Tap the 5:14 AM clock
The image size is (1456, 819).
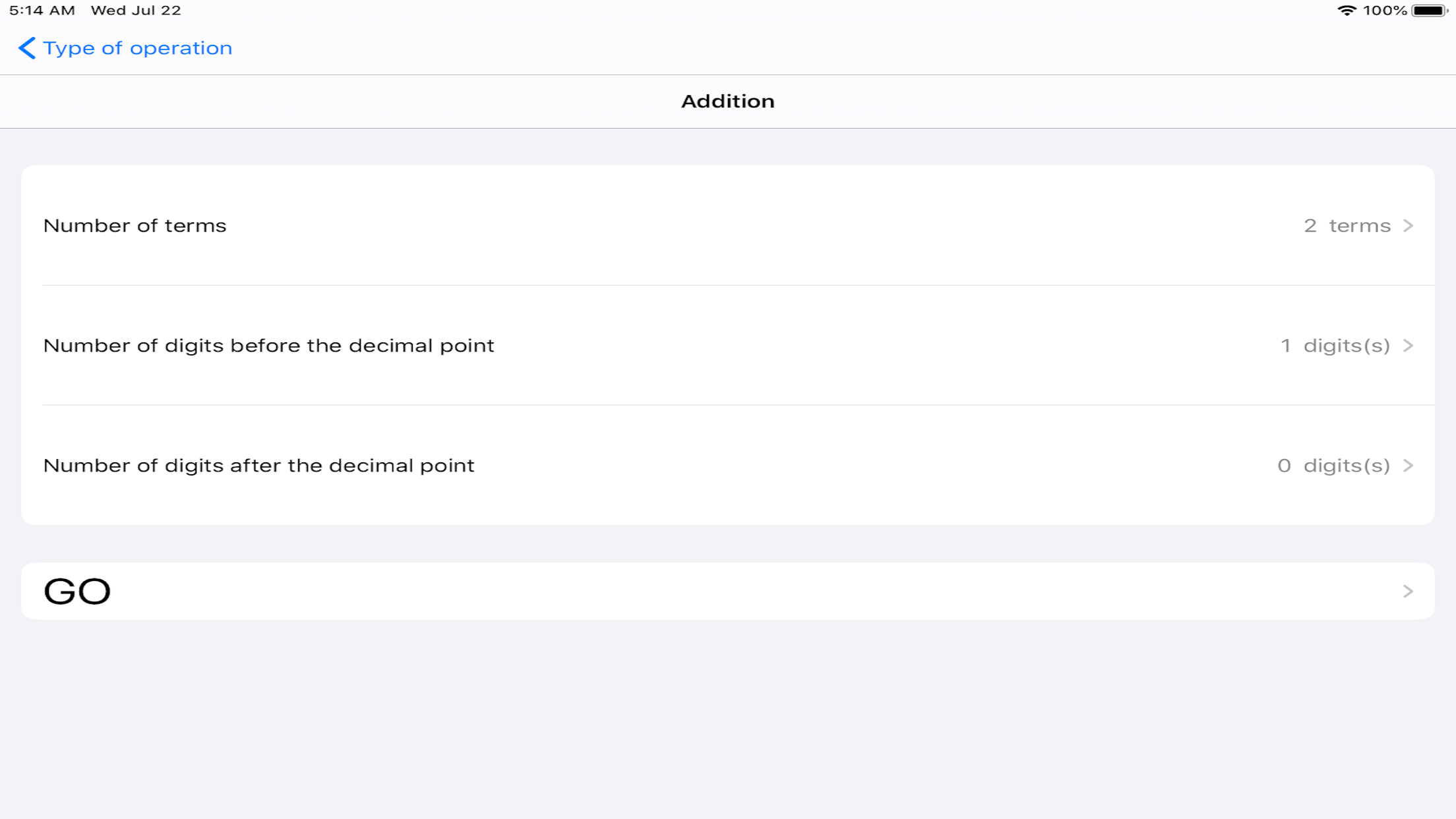(x=42, y=11)
